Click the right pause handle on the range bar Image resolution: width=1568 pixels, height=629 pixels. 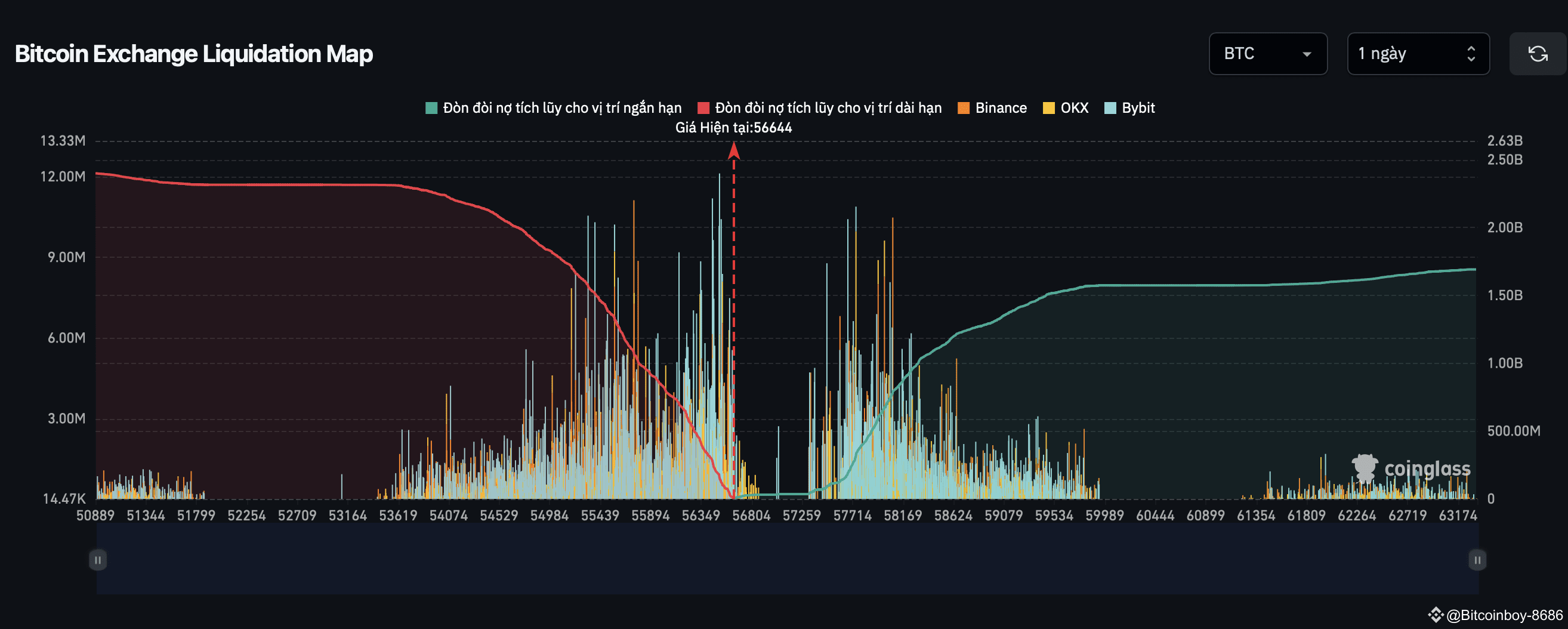click(1477, 560)
